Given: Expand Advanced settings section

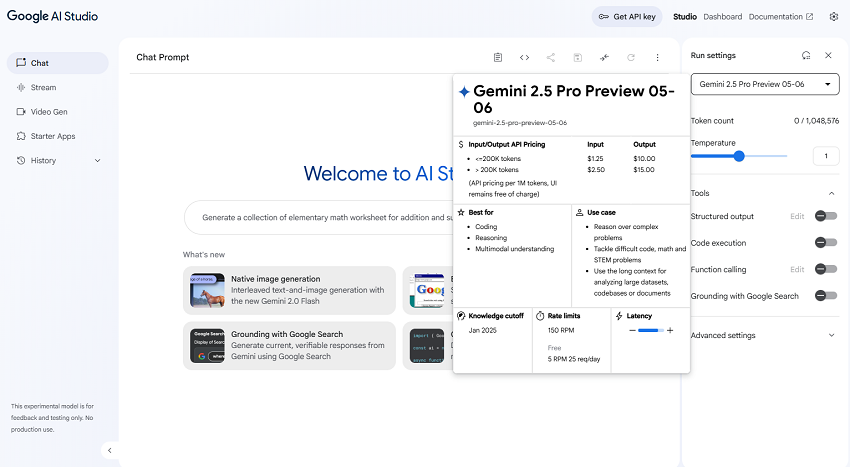Looking at the screenshot, I should 765,335.
